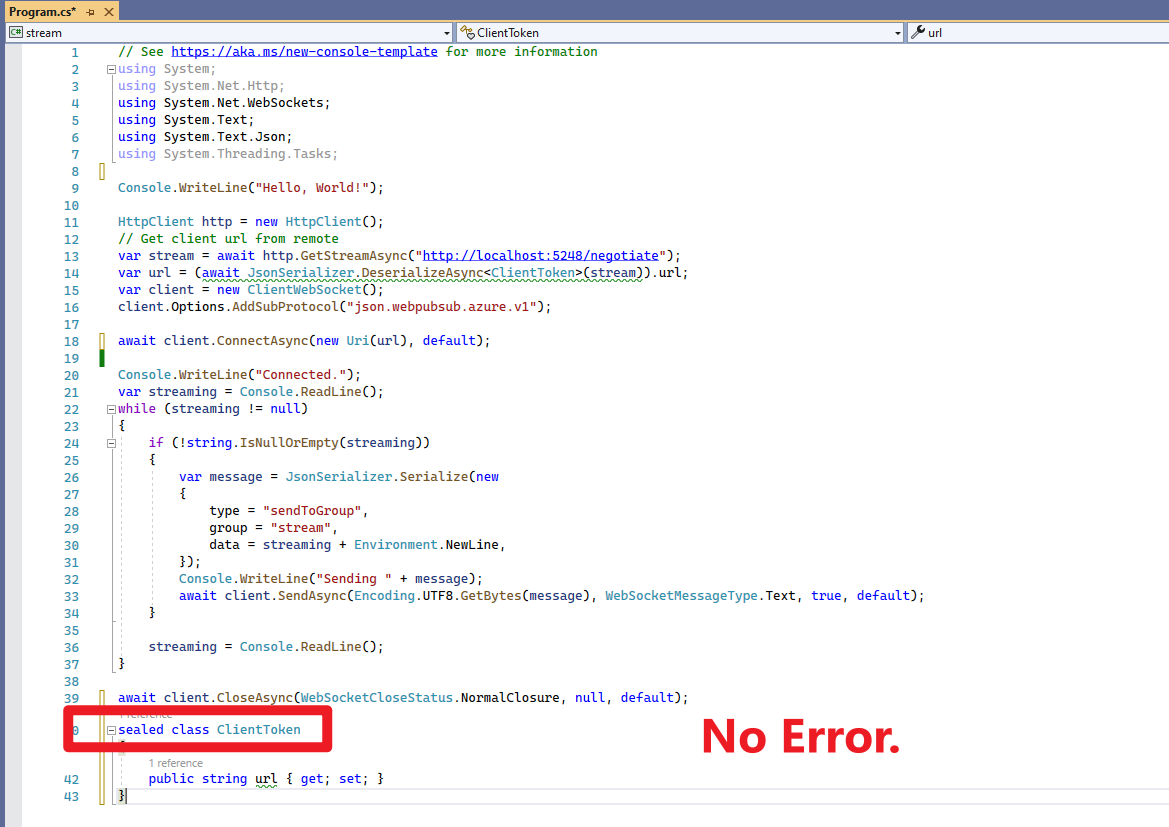Collapse the sealed class ClientToken region
The height and width of the screenshot is (827, 1169).
point(110,730)
